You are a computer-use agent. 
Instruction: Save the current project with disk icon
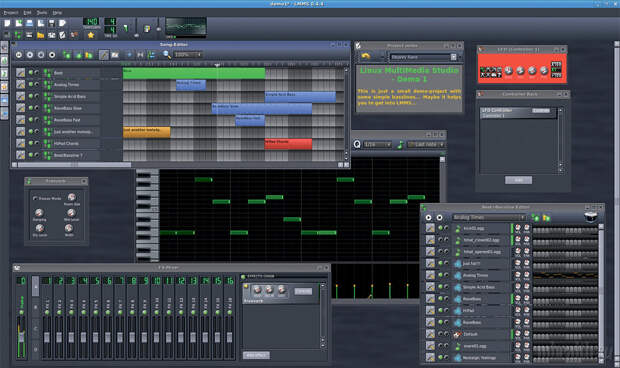(52, 23)
